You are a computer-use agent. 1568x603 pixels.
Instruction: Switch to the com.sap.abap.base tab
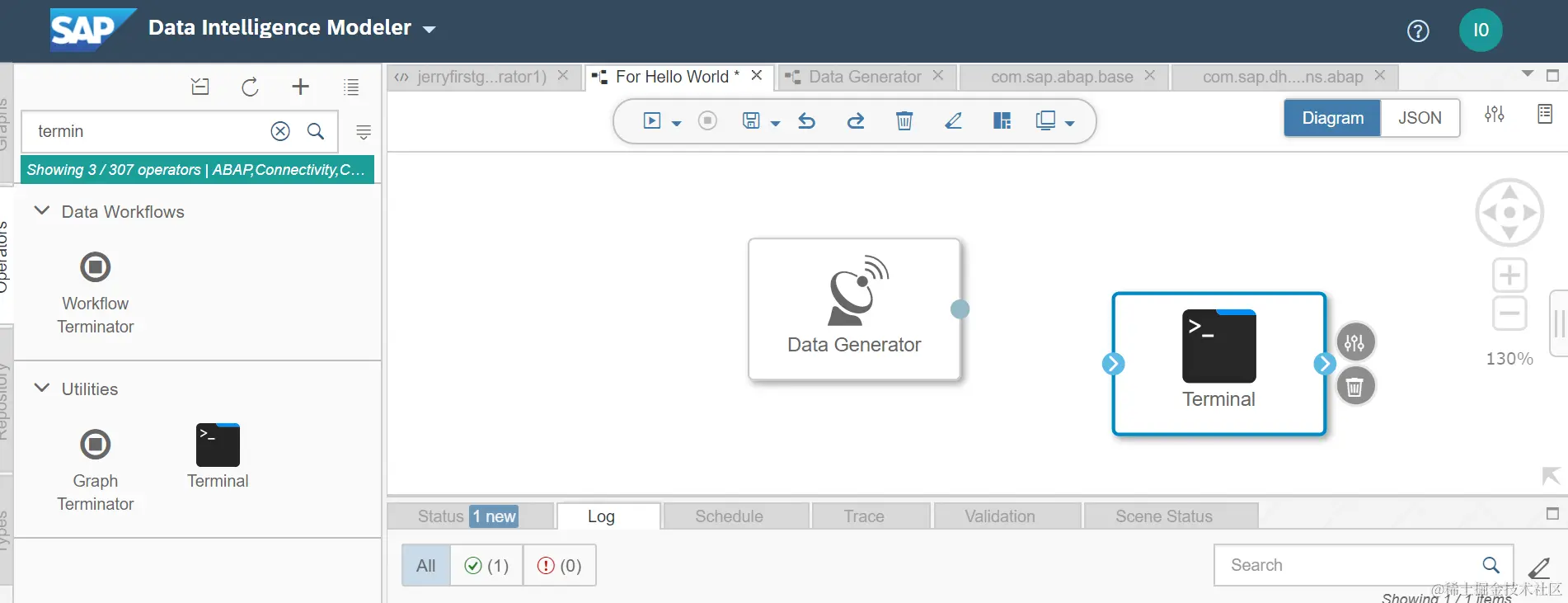pyautogui.click(x=1062, y=77)
